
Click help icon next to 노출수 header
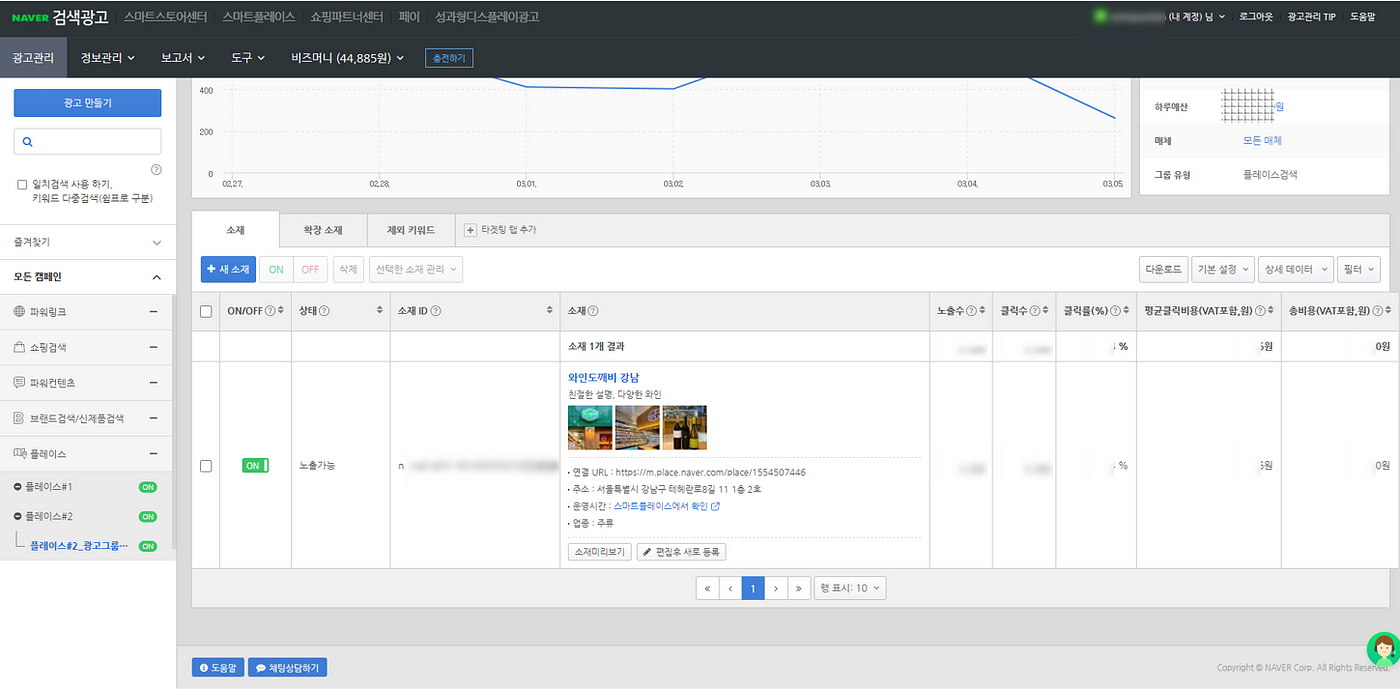click(972, 311)
